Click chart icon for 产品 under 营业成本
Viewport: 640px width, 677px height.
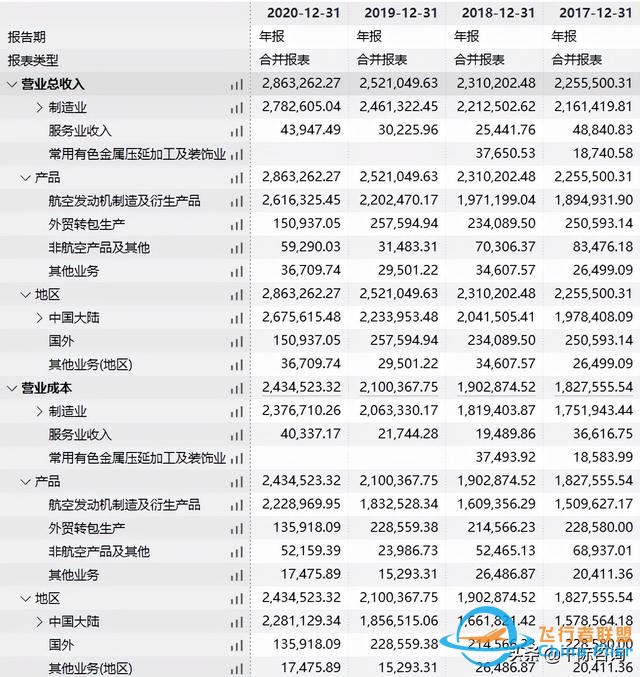point(237,481)
